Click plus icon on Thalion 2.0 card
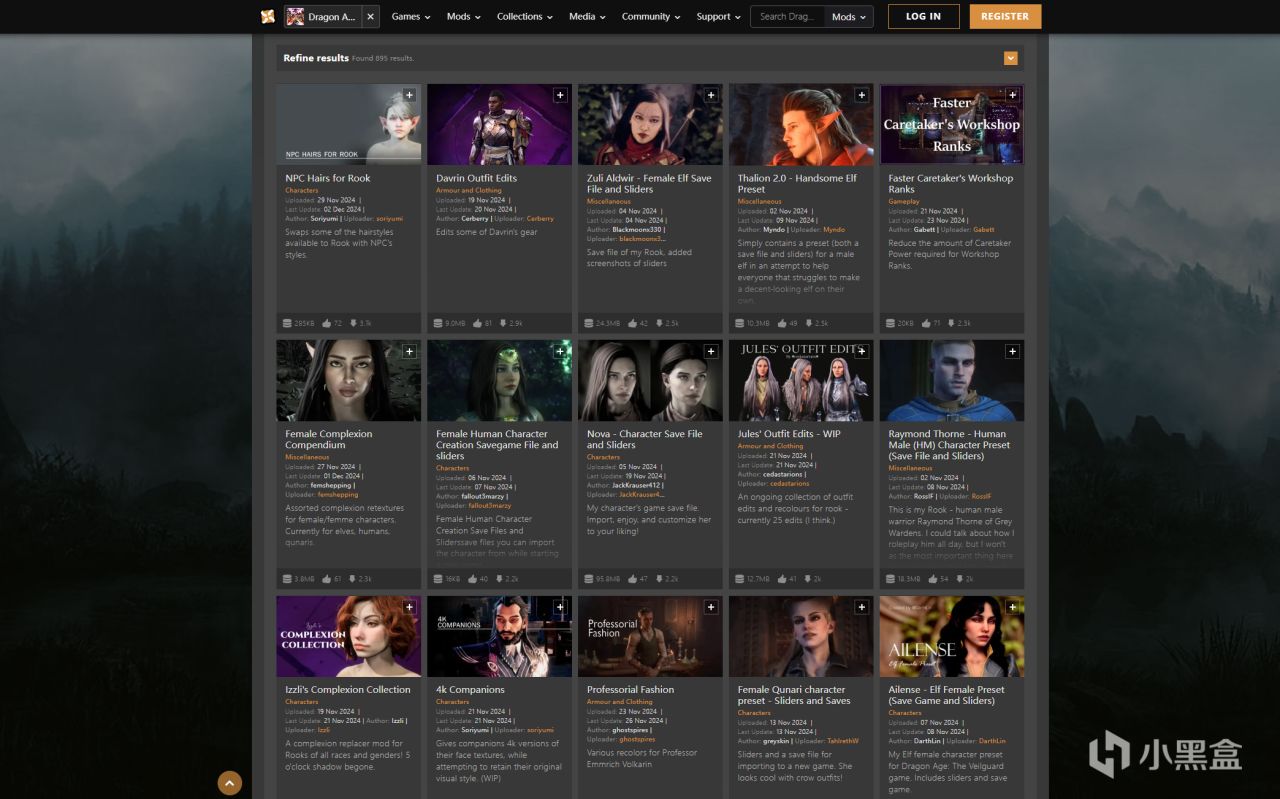The height and width of the screenshot is (799, 1280). click(x=862, y=96)
